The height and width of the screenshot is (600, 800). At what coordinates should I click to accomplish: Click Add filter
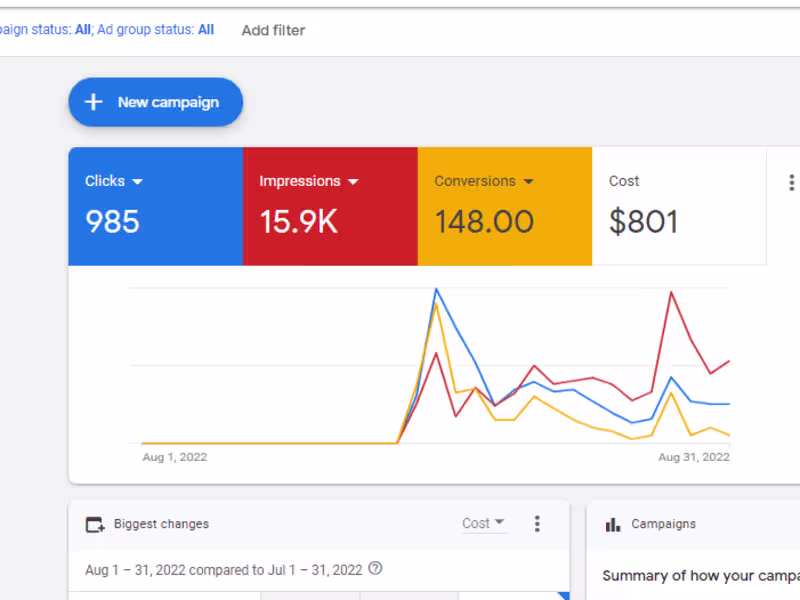point(273,30)
